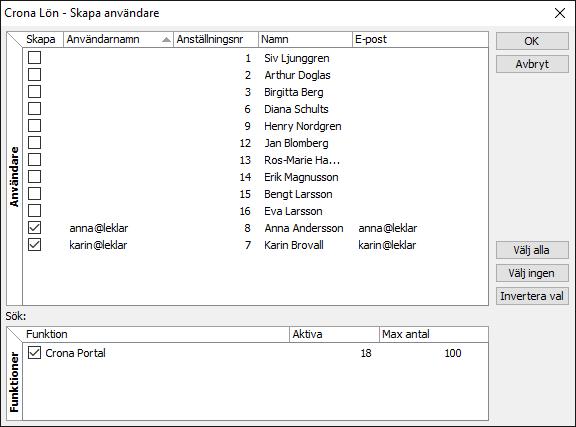The image size is (576, 427).
Task: Select all users with Välj alla
Action: 532,250
